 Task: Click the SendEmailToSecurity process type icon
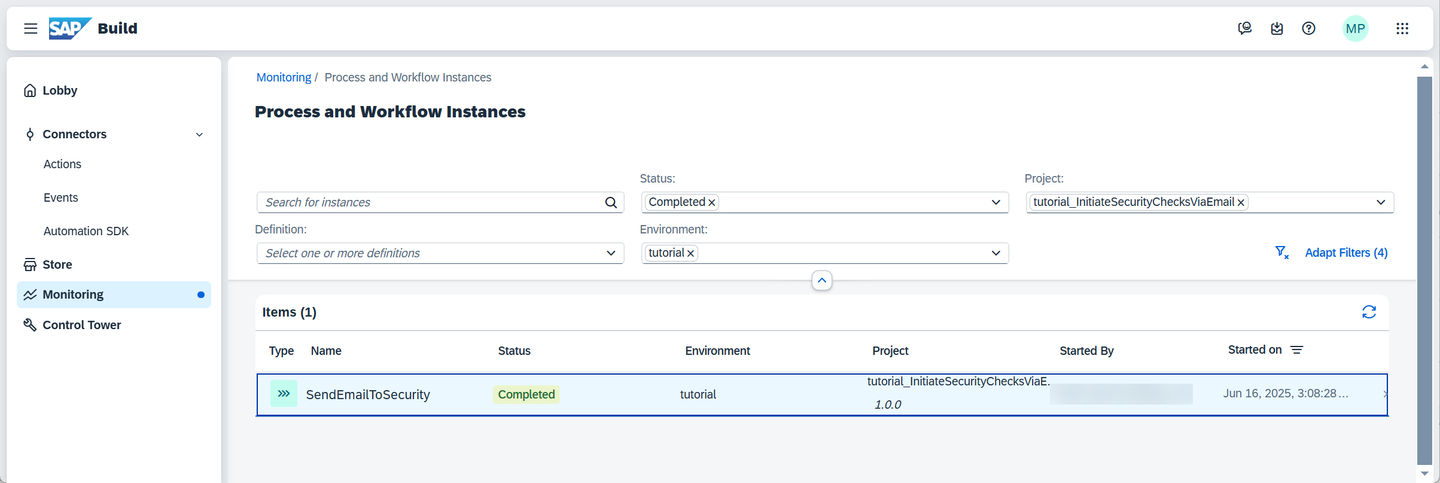coord(284,394)
